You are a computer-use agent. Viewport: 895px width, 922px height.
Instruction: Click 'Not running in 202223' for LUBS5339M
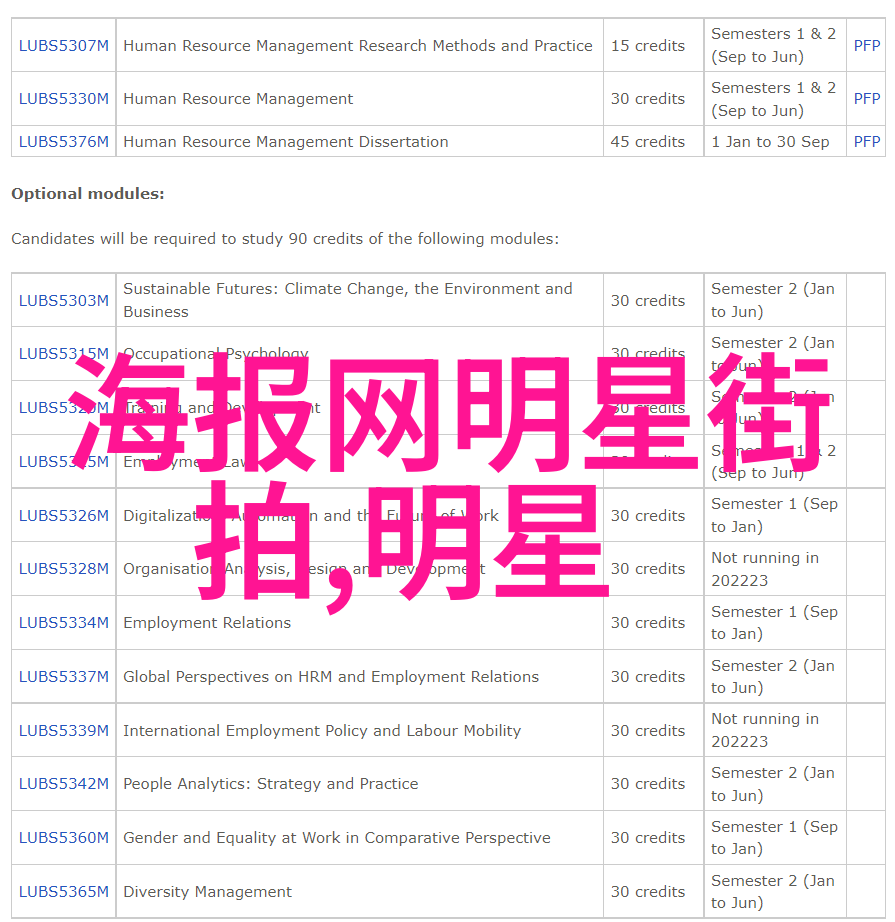click(x=765, y=730)
